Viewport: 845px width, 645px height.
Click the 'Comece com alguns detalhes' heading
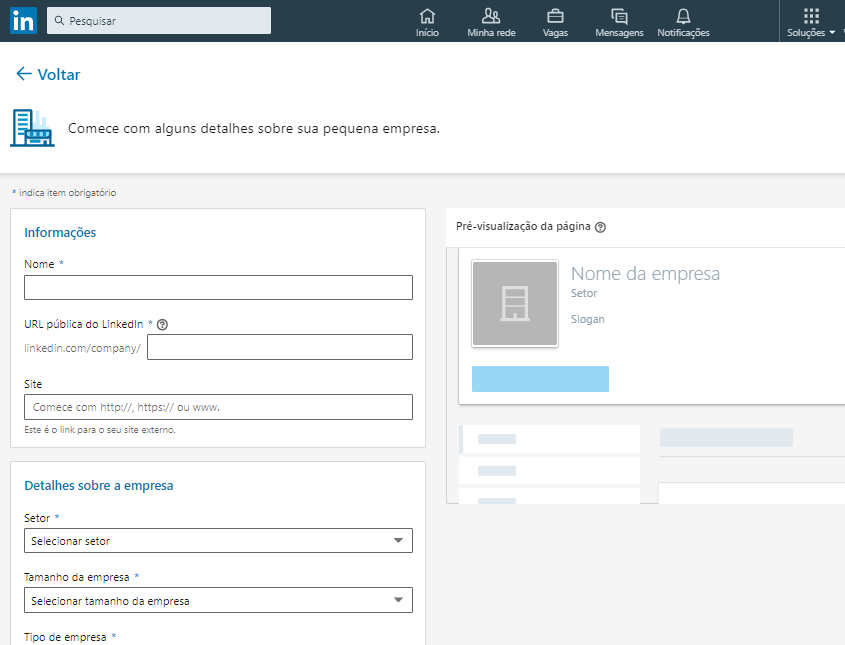tap(254, 129)
